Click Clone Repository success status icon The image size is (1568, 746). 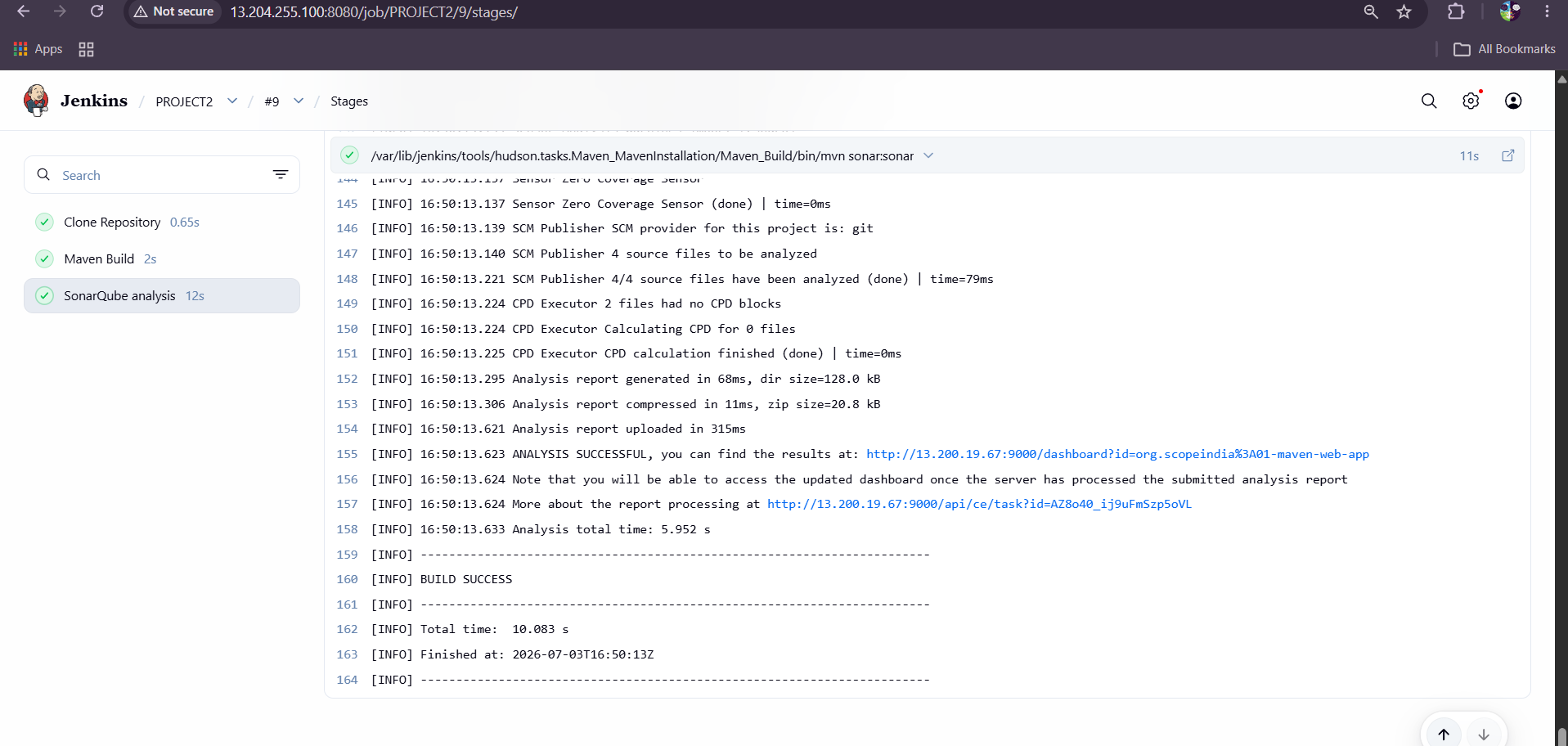point(45,222)
